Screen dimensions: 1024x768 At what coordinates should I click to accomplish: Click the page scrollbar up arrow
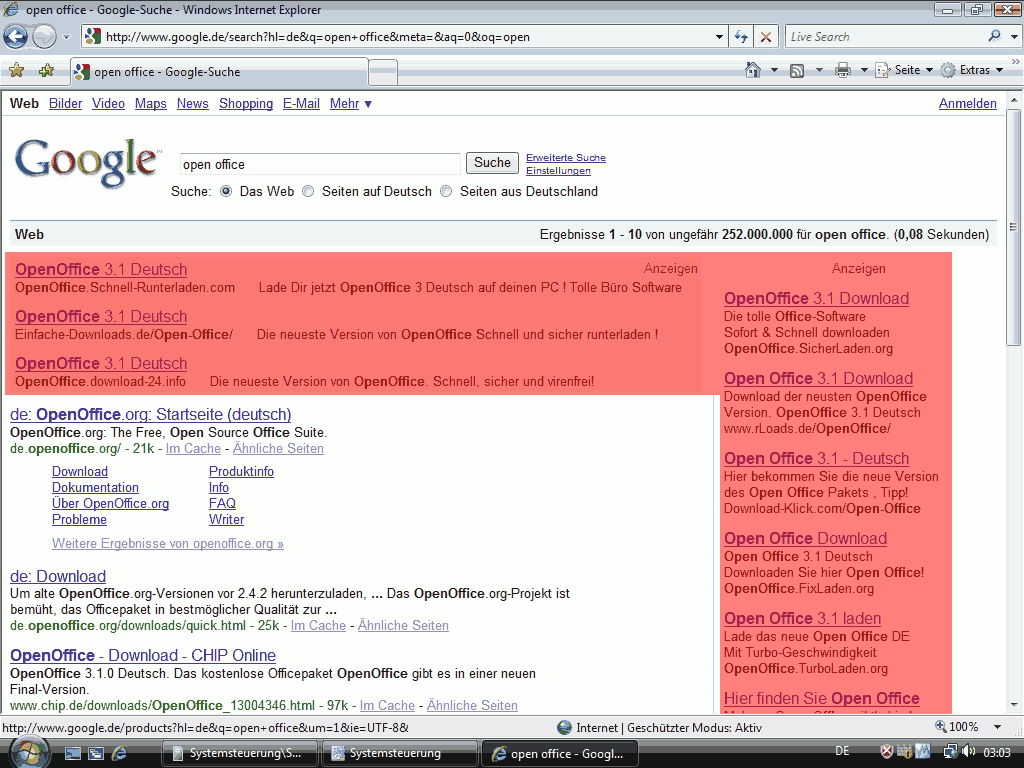[1014, 101]
